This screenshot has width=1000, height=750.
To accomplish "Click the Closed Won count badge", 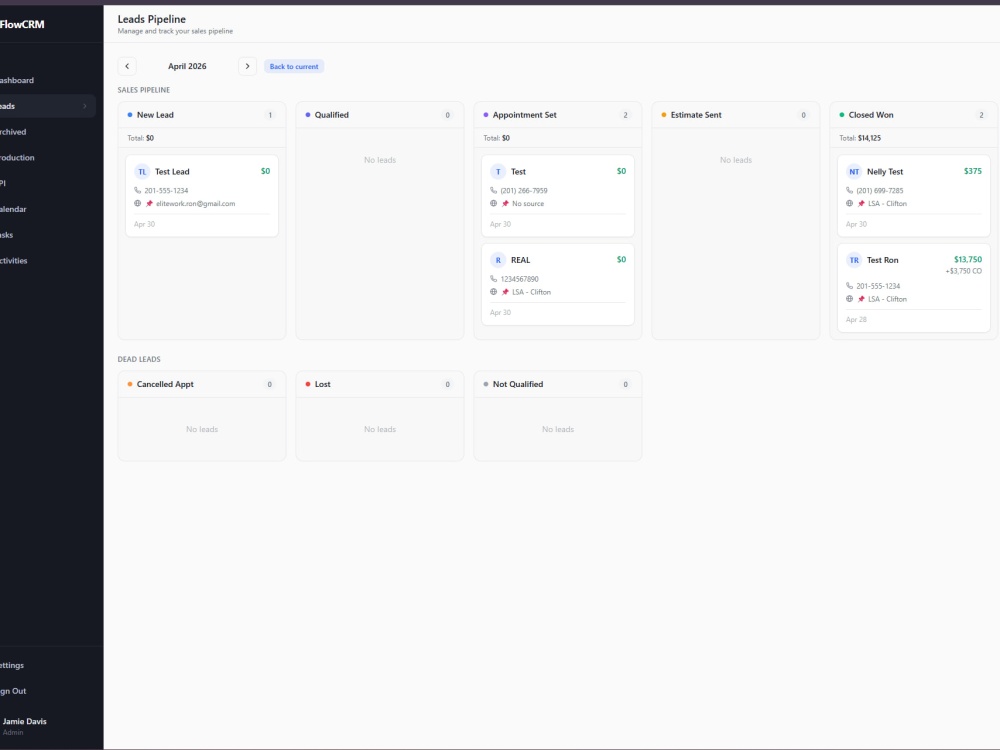I will click(x=981, y=115).
